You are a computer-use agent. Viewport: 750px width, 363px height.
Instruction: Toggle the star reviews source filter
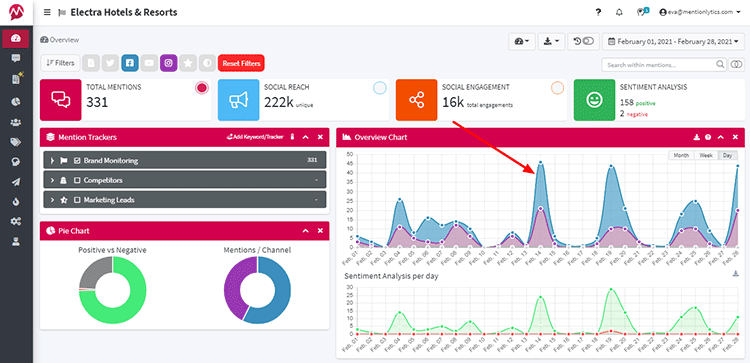click(x=188, y=63)
